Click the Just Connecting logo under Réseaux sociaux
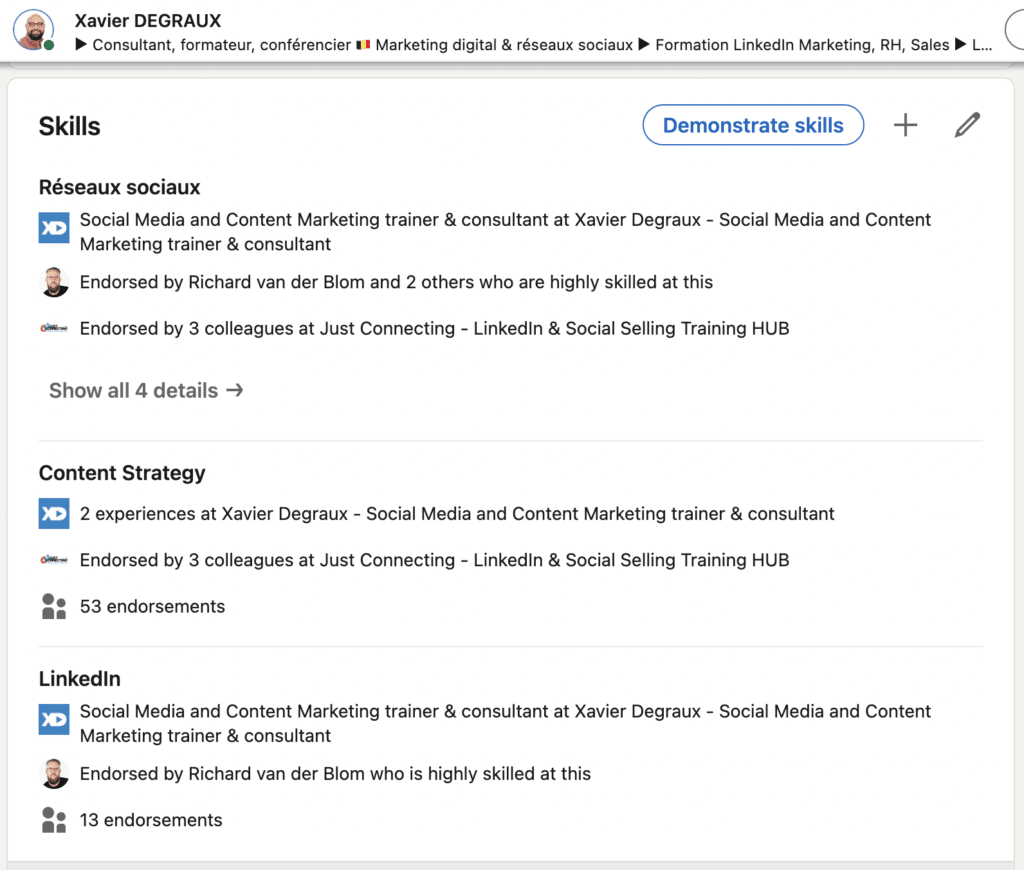This screenshot has height=870, width=1024. tap(54, 328)
